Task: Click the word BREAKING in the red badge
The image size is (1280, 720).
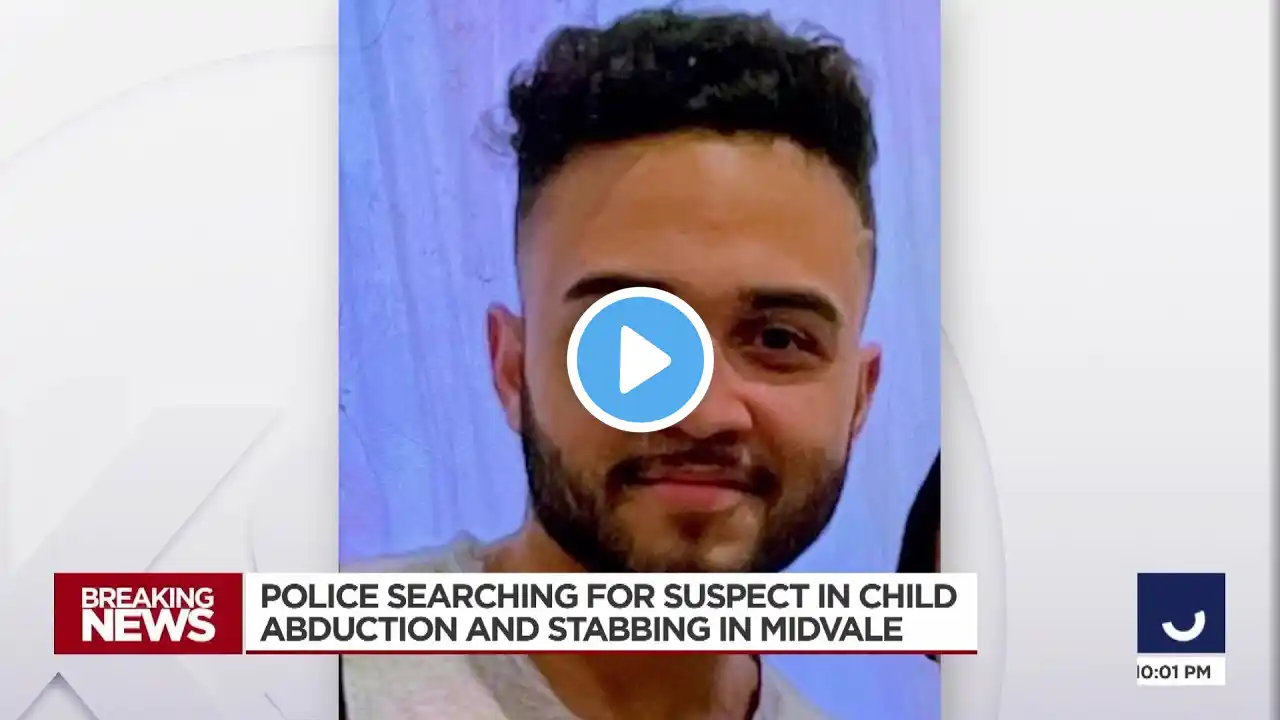Action: (x=148, y=598)
